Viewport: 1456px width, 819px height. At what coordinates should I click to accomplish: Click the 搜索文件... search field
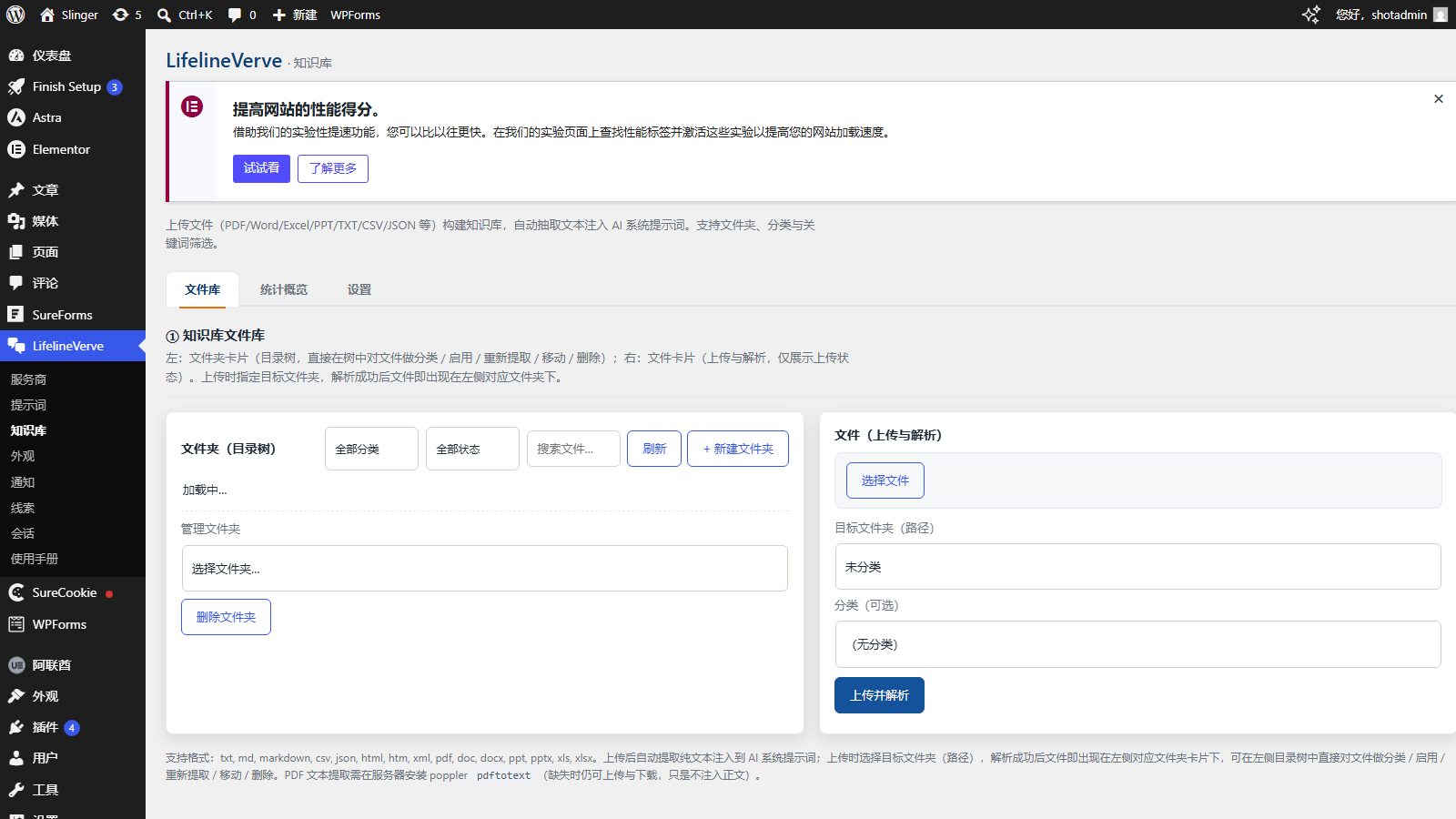point(573,449)
